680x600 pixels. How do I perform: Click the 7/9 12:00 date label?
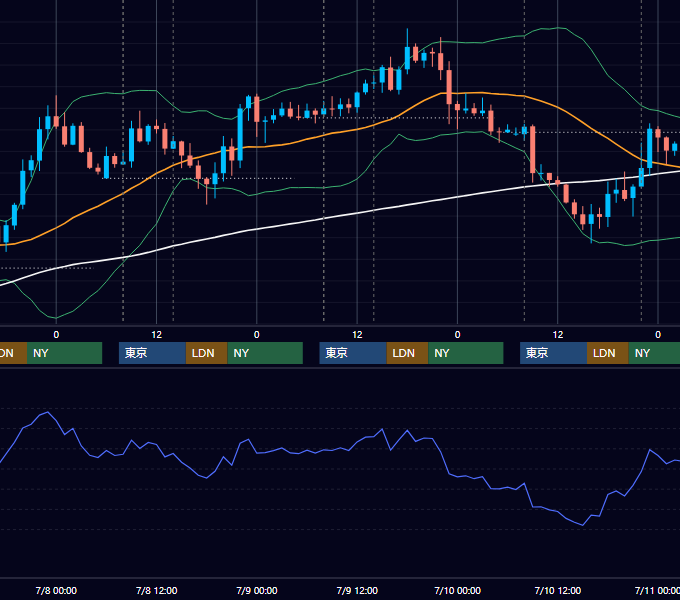coord(357,590)
